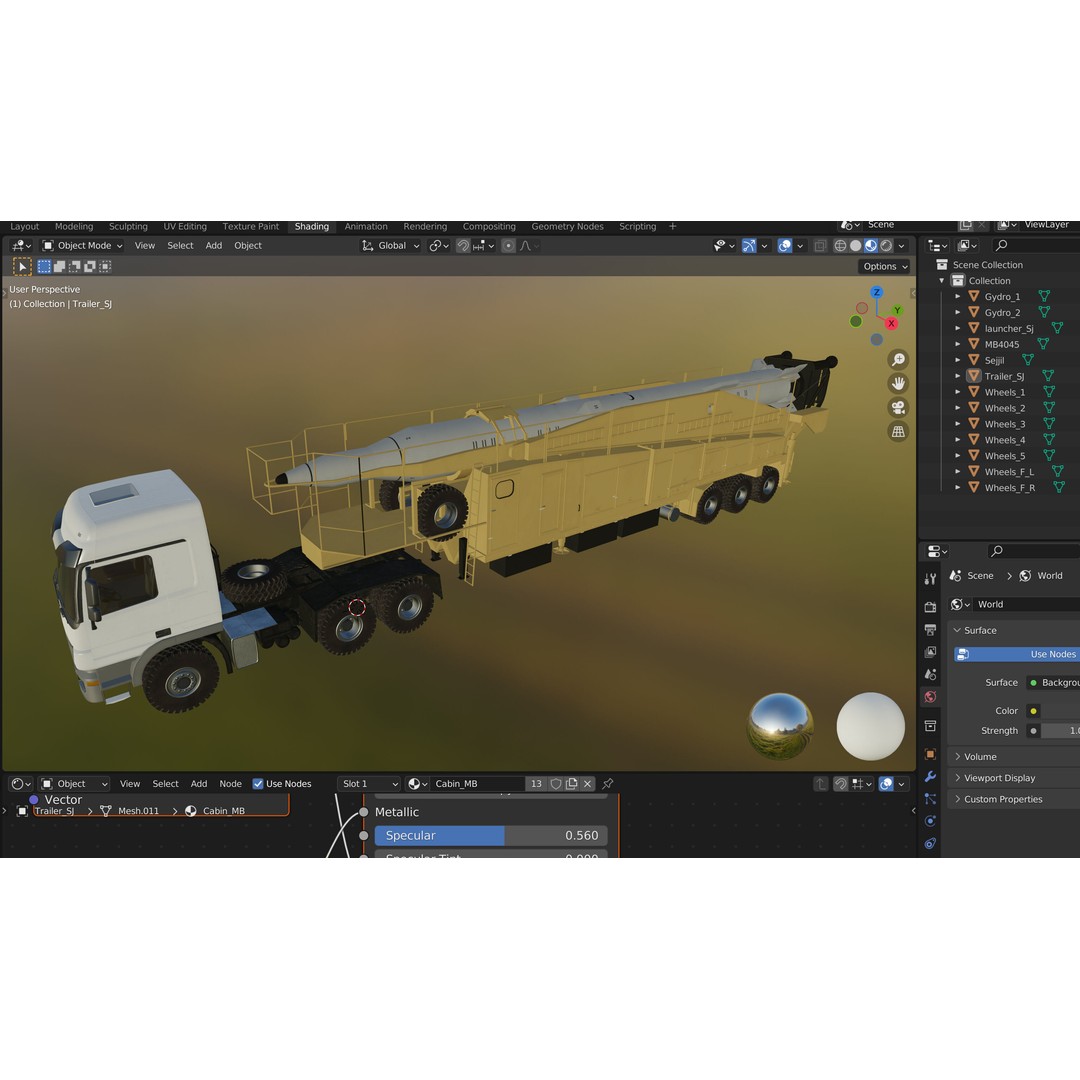
Task: Open the Object Constraints tab
Action: [931, 844]
